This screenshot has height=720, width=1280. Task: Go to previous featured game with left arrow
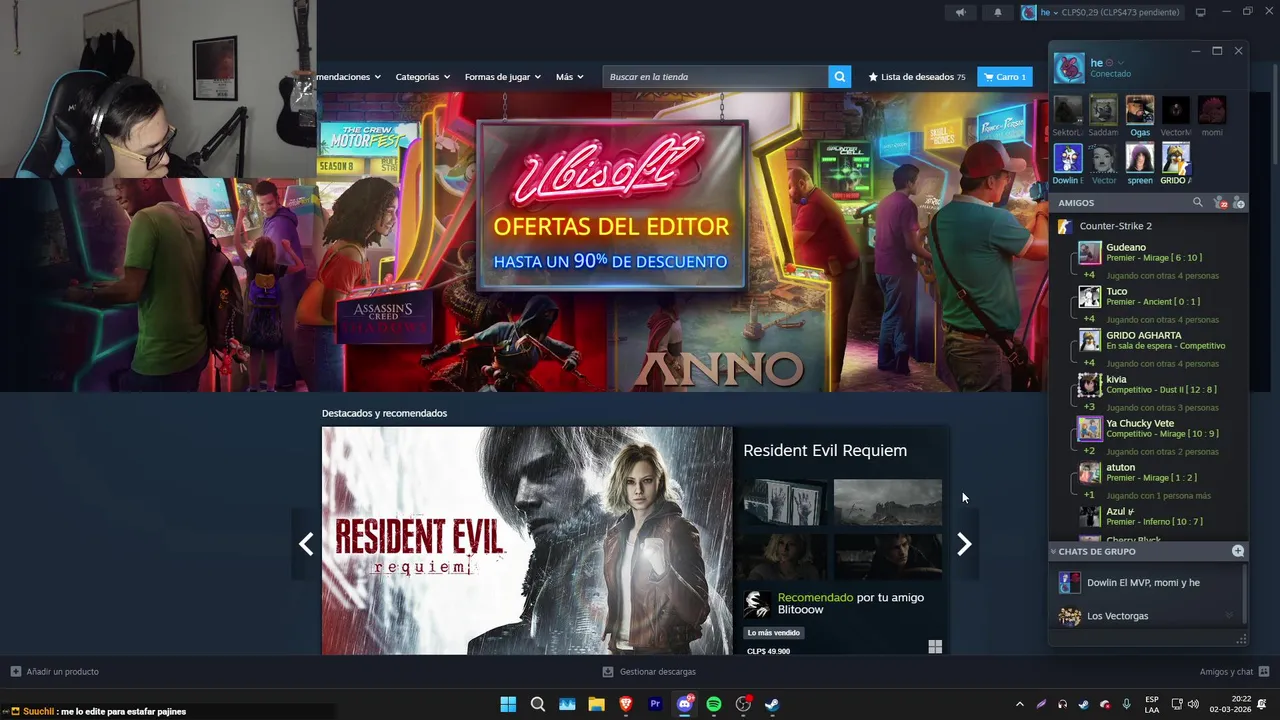306,544
